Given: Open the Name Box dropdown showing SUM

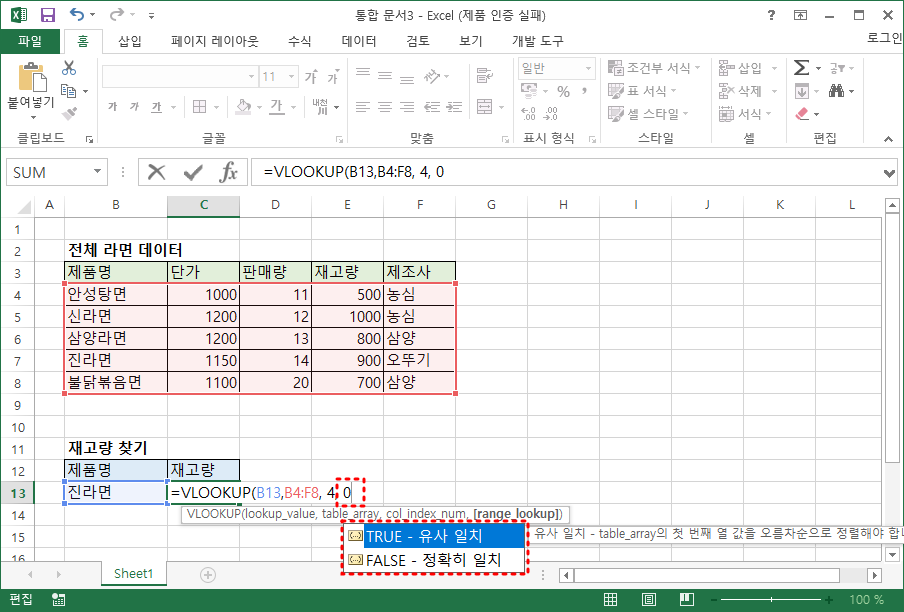Looking at the screenshot, I should 97,172.
